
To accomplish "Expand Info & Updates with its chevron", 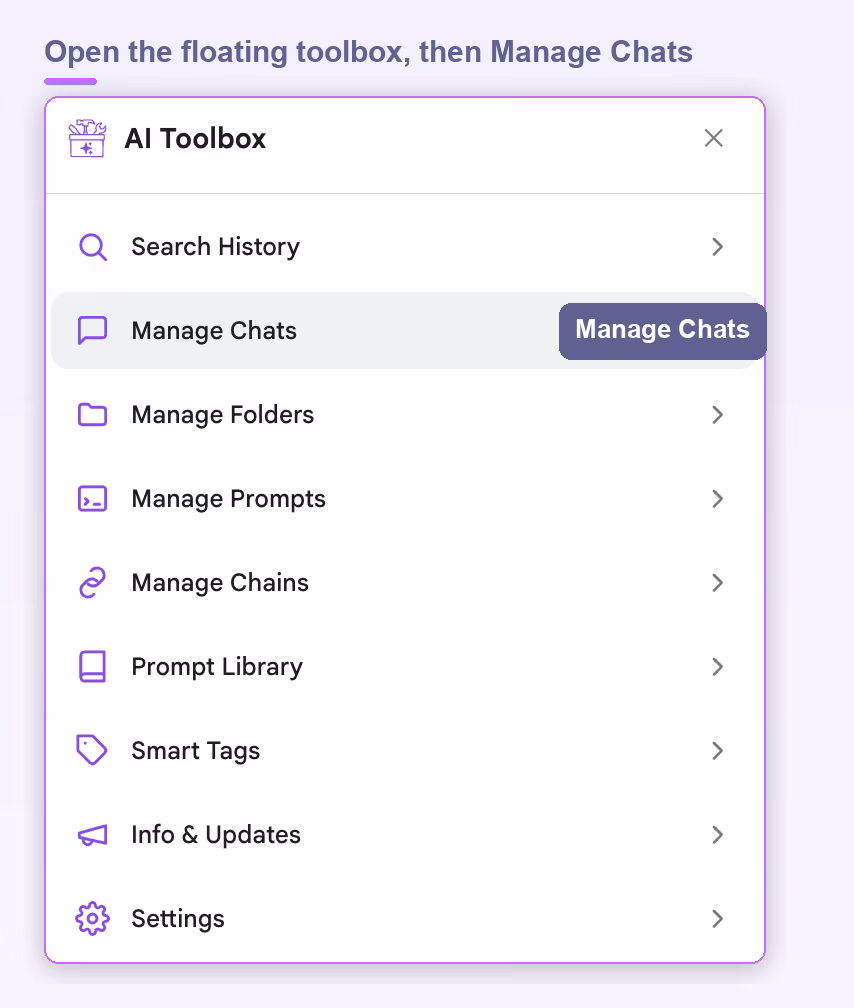I will click(x=718, y=834).
